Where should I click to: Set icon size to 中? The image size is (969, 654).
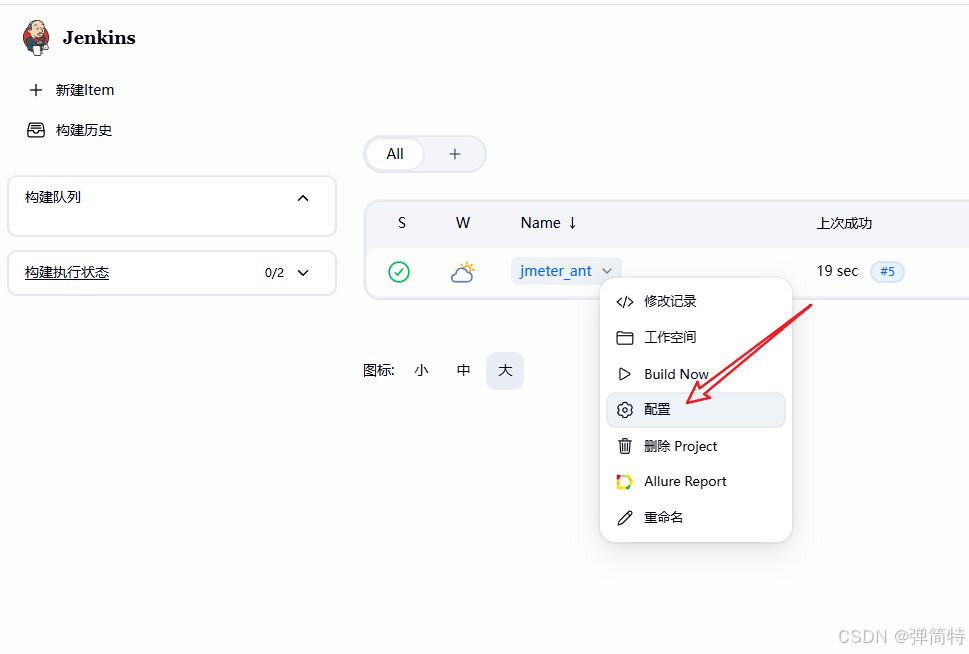(x=463, y=371)
